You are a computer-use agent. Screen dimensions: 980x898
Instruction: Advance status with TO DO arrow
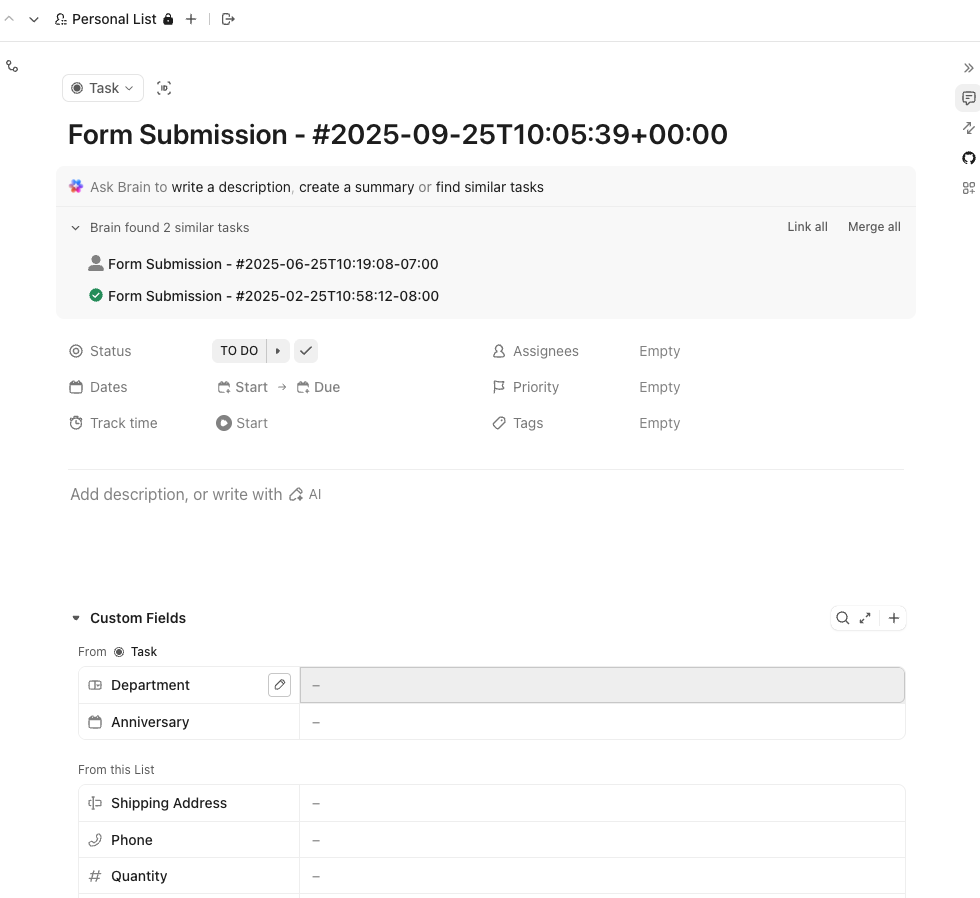coord(278,351)
